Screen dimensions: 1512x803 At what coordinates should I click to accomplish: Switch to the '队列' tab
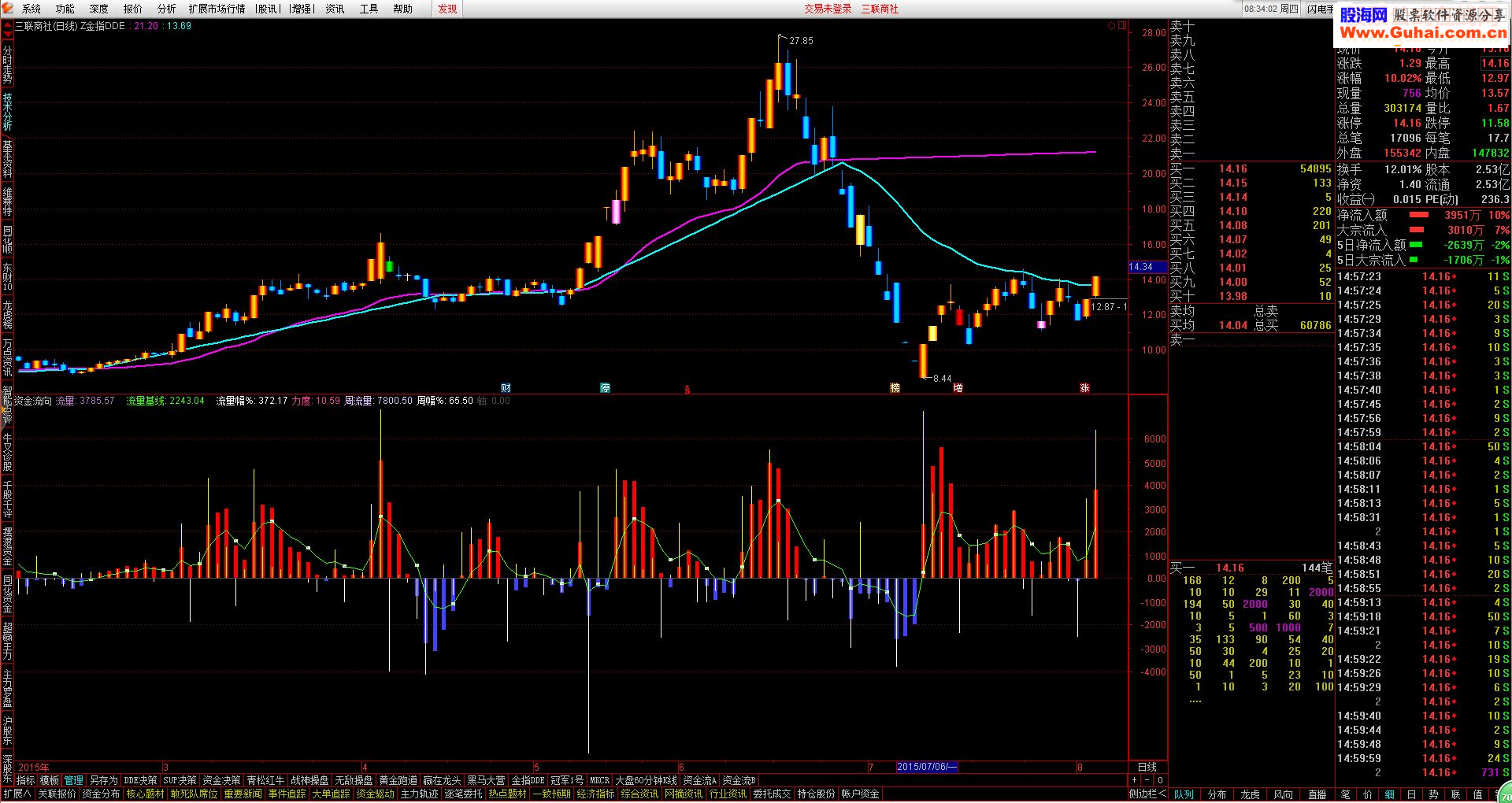[x=1184, y=794]
